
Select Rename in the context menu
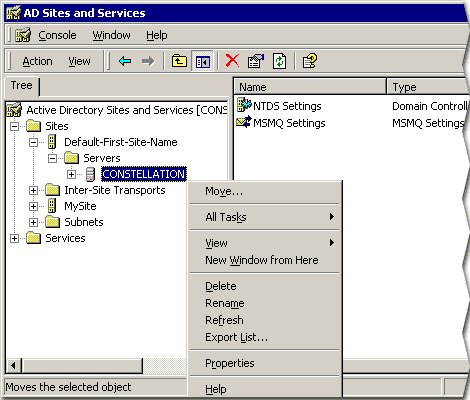click(x=264, y=303)
